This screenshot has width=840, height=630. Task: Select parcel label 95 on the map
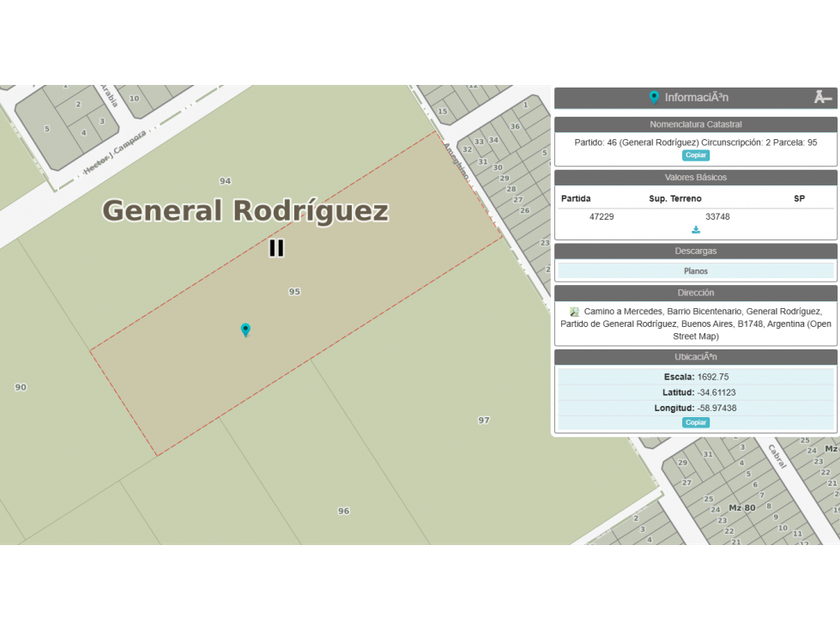[294, 291]
